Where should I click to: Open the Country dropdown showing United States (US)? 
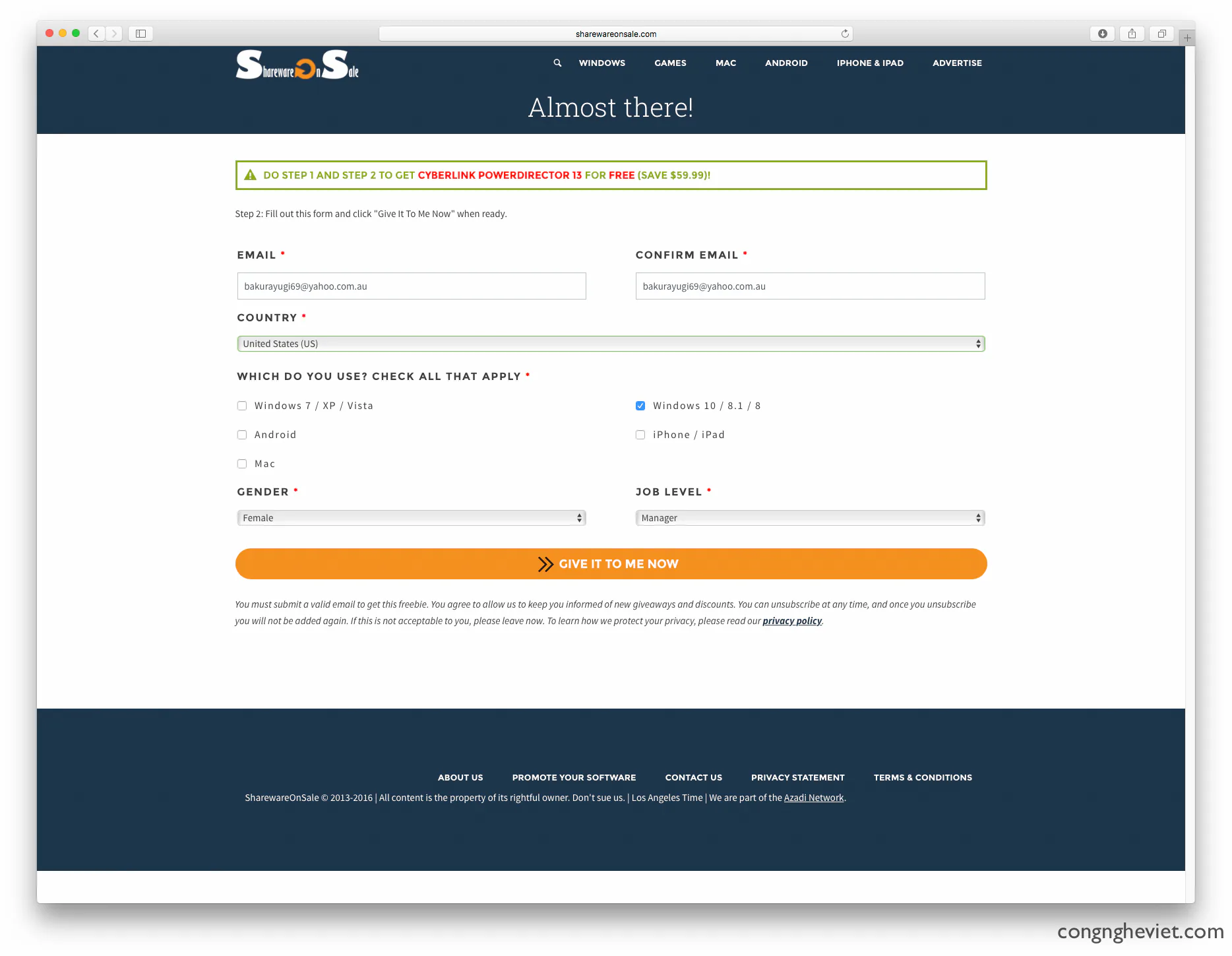click(x=611, y=344)
